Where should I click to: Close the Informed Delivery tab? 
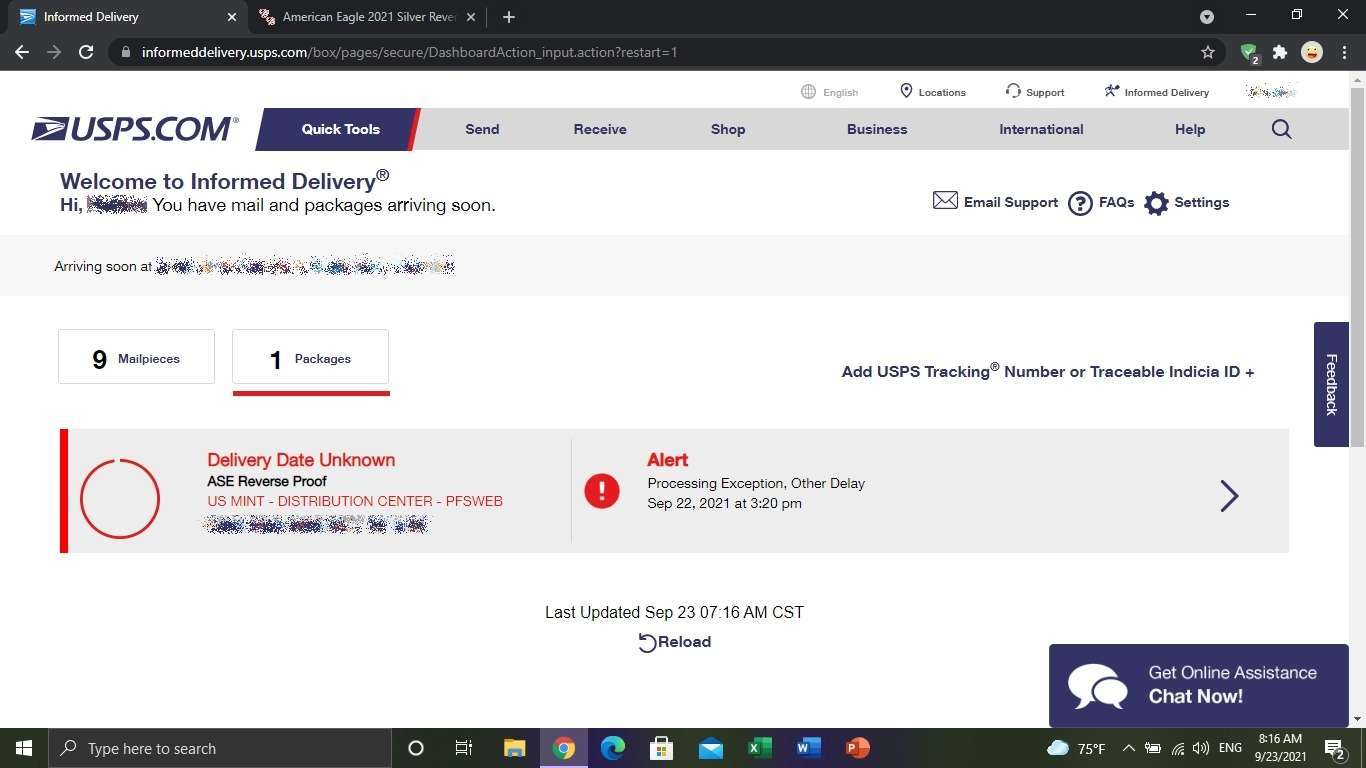232,17
